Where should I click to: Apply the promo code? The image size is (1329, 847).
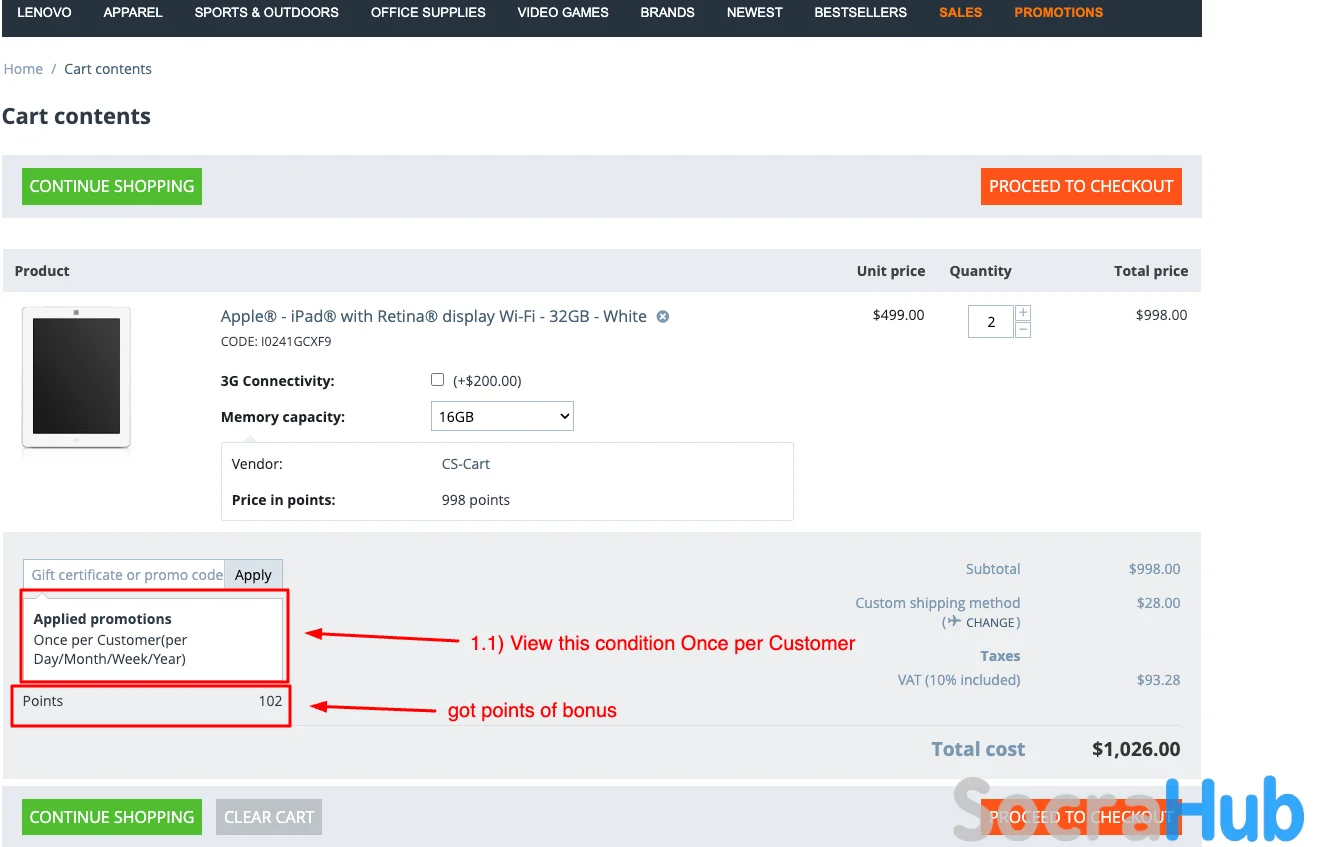pos(253,575)
